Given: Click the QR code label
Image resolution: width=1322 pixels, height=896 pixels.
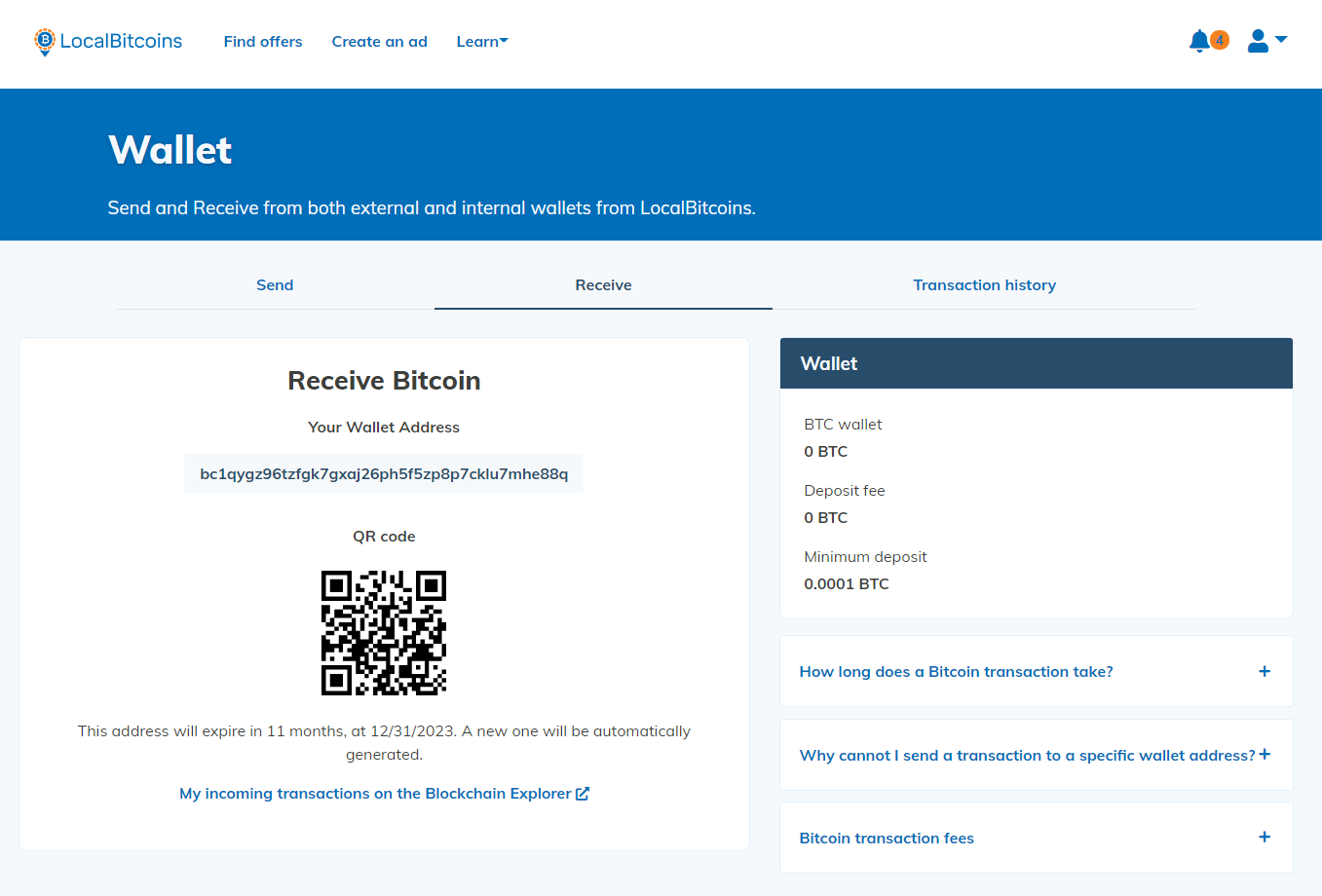Looking at the screenshot, I should [x=384, y=537].
